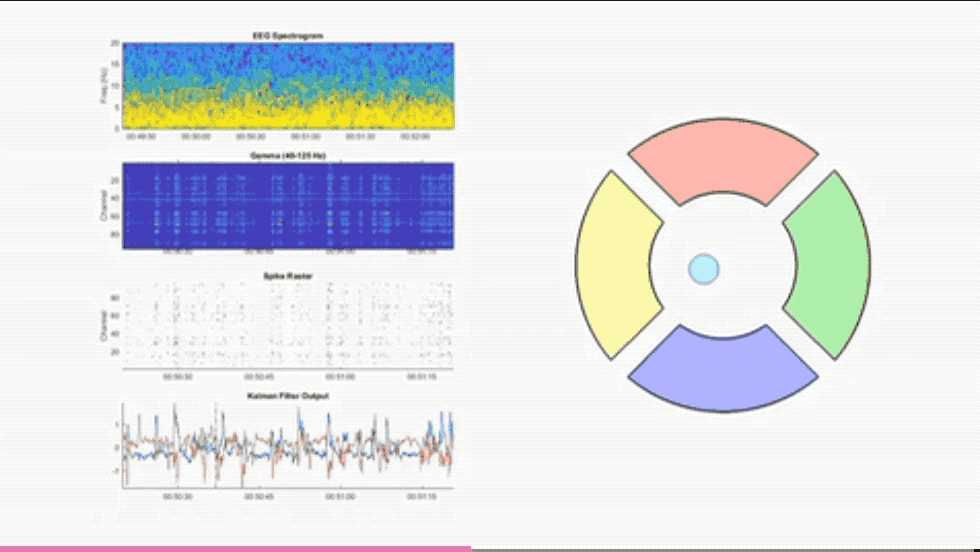Screen dimensions: 980x552
Task: Click the light blue cursor circle in center
Action: tap(704, 269)
